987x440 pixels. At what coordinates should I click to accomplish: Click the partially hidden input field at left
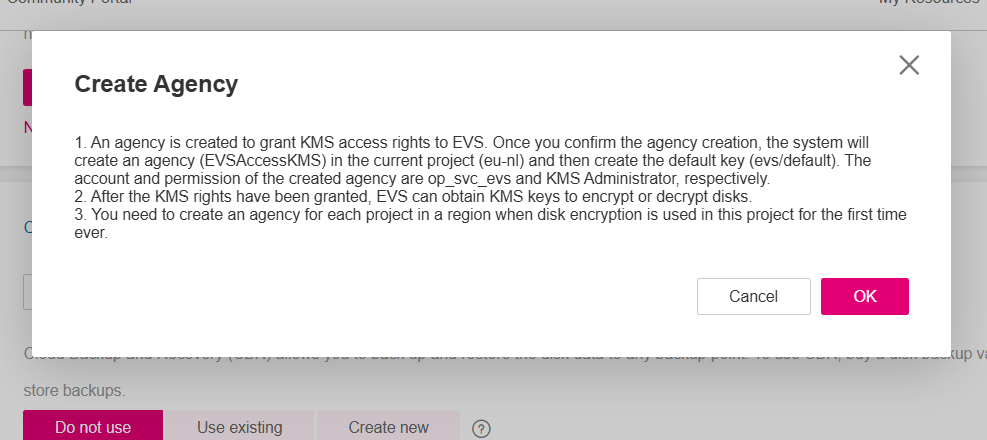(x=27, y=292)
